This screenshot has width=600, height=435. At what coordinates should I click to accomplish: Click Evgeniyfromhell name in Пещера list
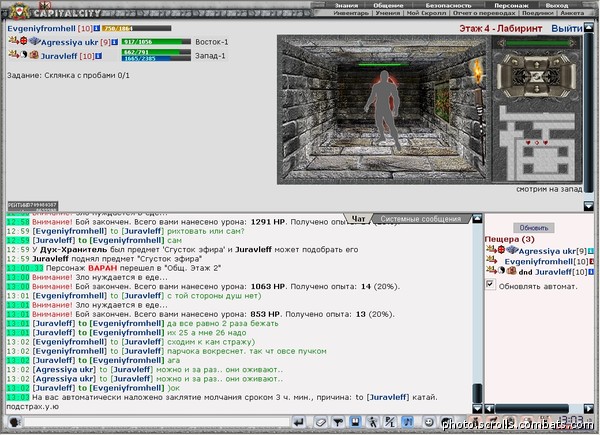(x=538, y=261)
